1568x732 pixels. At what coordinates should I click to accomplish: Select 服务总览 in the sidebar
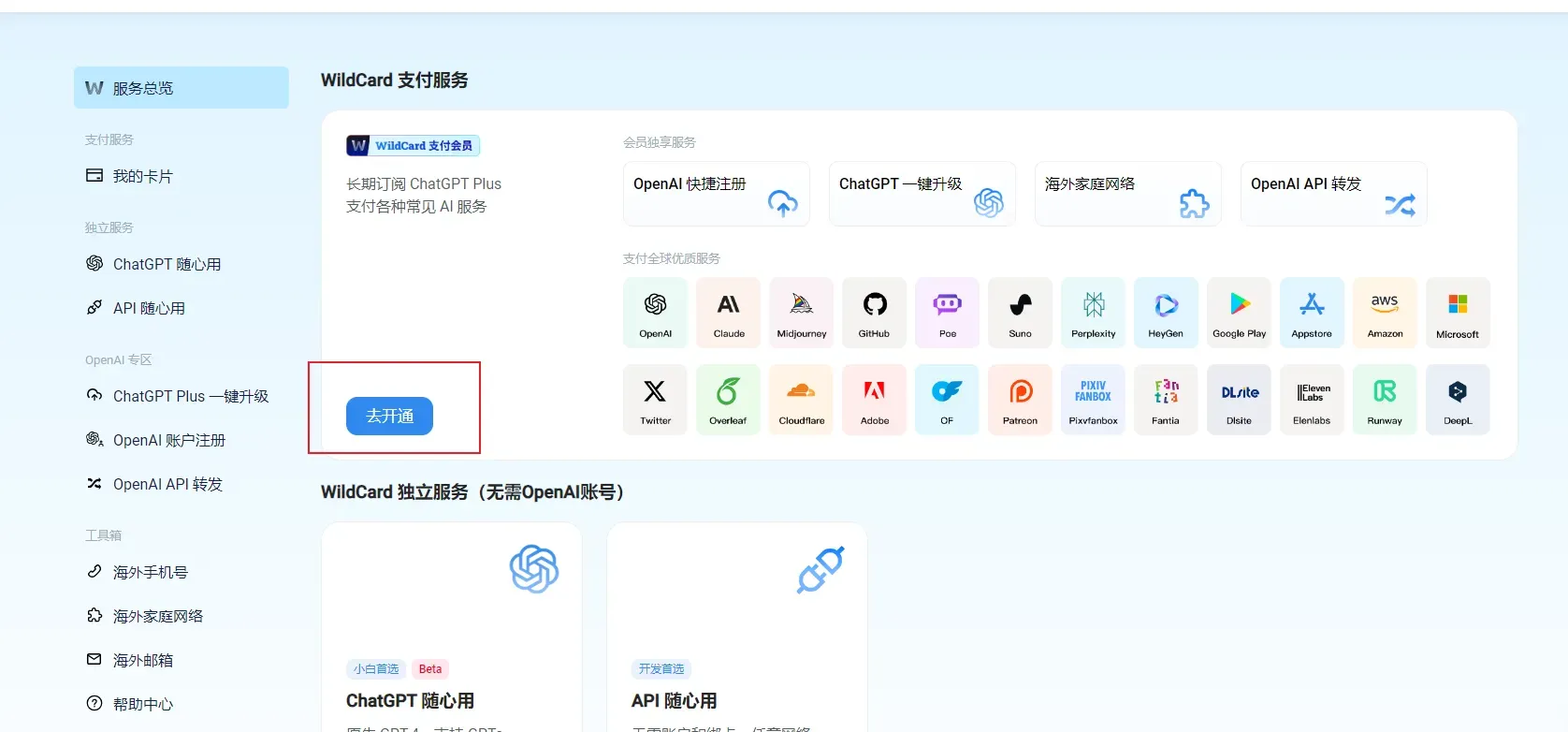click(x=181, y=88)
